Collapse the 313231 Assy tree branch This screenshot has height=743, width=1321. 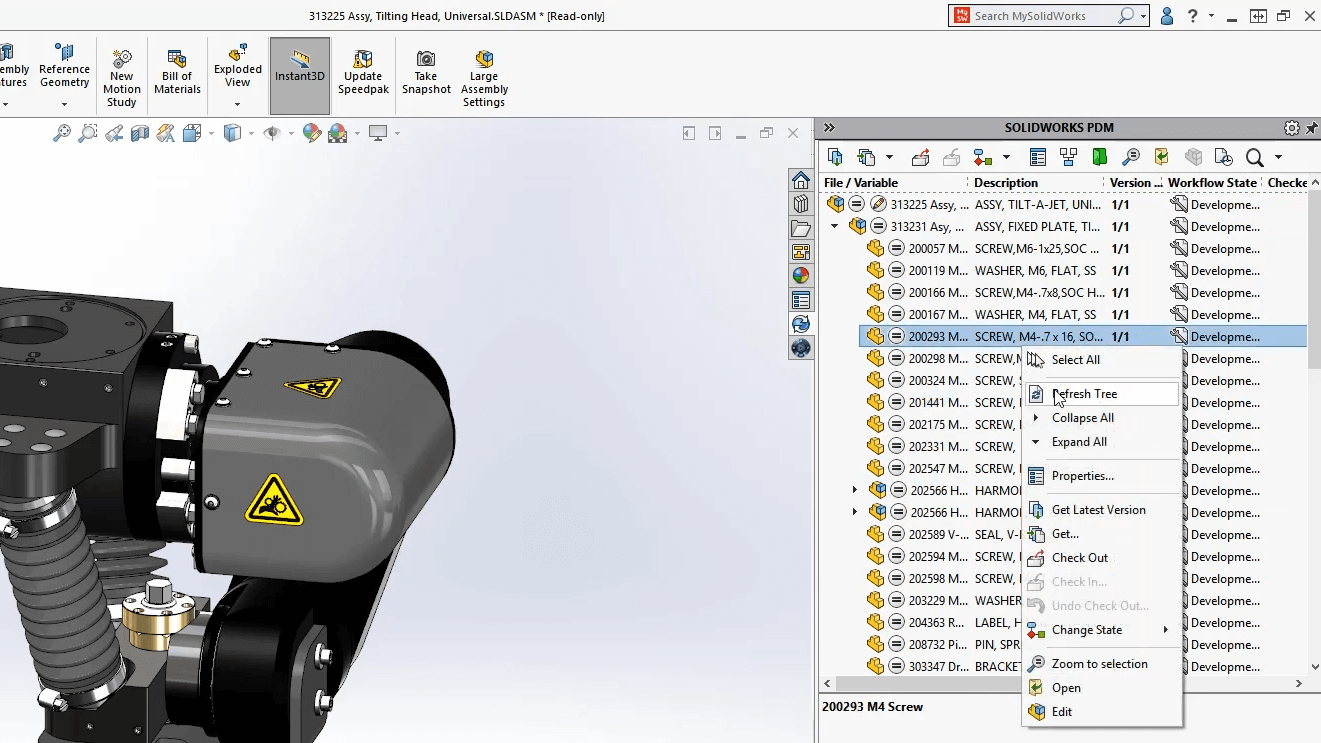click(x=834, y=226)
